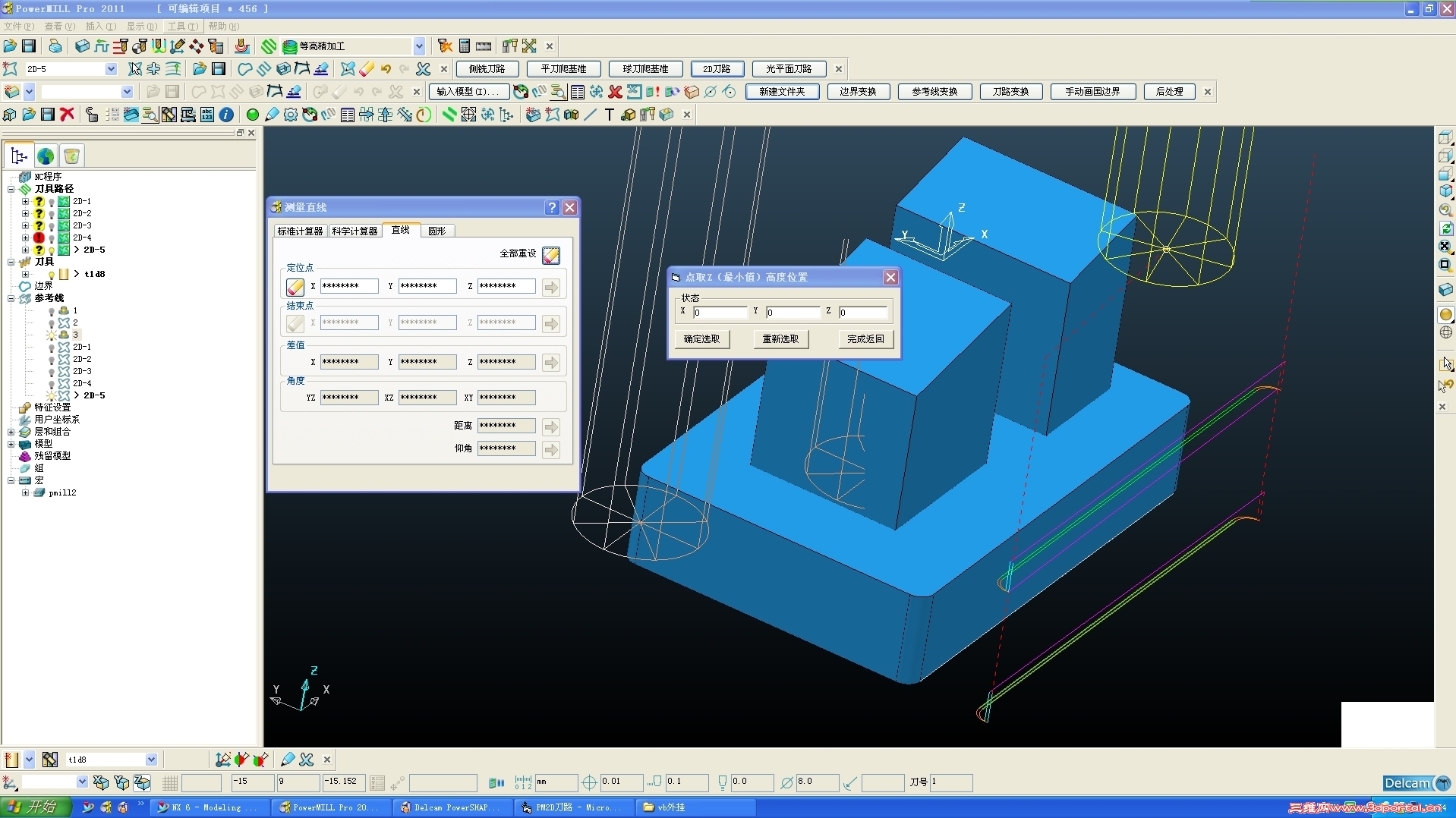The width and height of the screenshot is (1456, 818).
Task: Switch to the 科学计算器 tab
Action: pos(355,231)
